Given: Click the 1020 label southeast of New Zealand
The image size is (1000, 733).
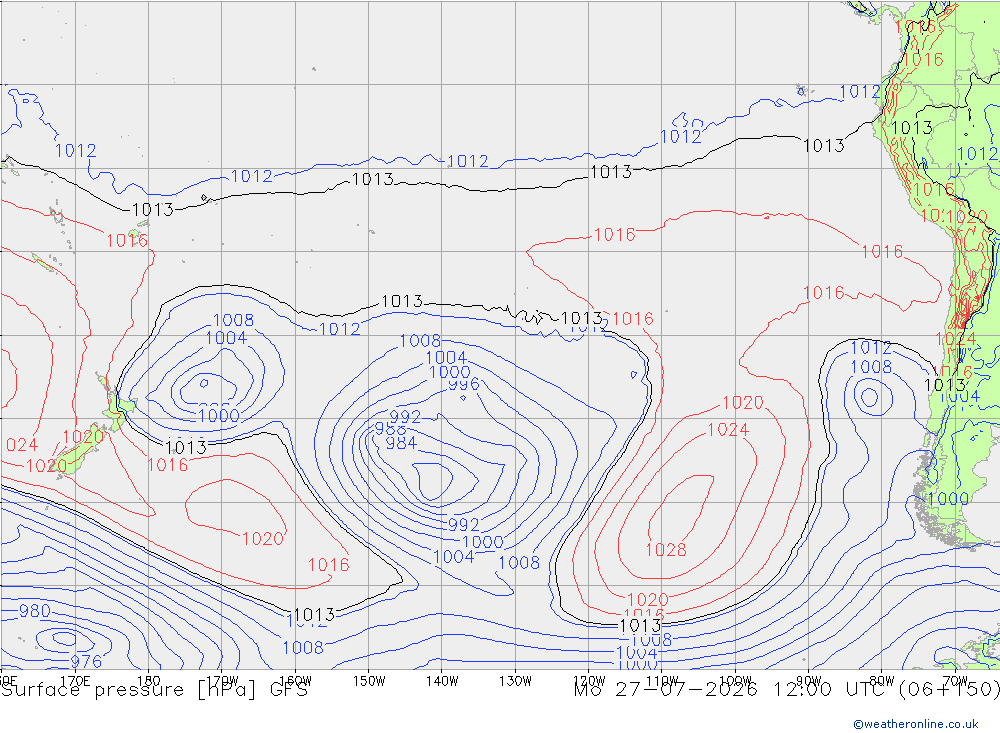Looking at the screenshot, I should pyautogui.click(x=263, y=539).
